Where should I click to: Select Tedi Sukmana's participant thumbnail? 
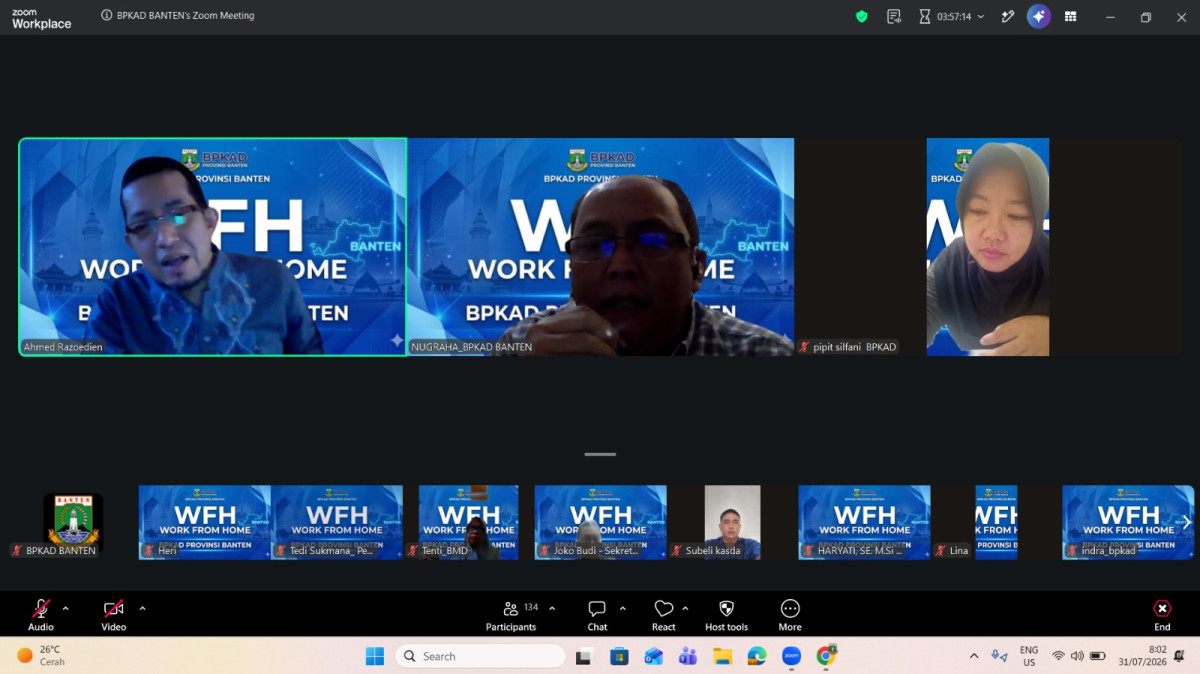tap(337, 522)
